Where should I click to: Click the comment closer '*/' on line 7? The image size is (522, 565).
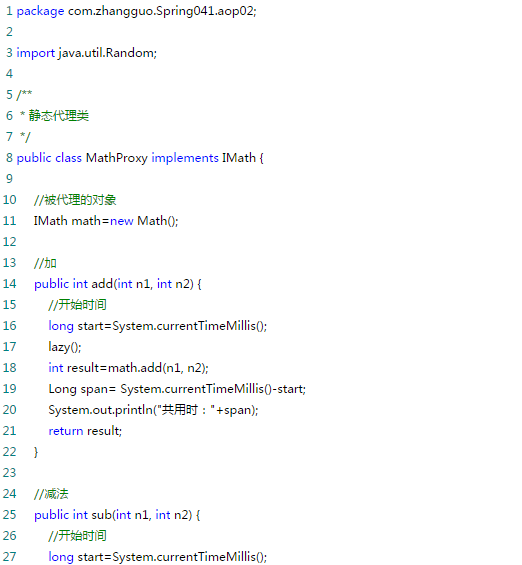(25, 137)
